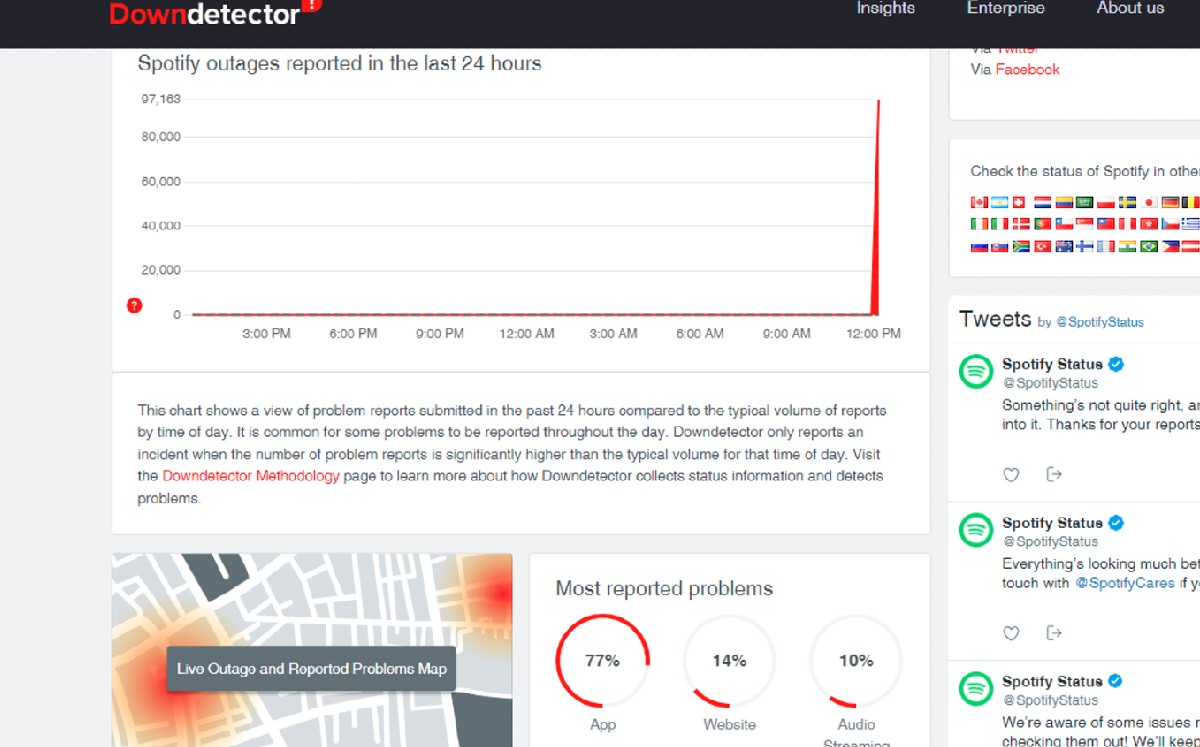Click the Denmark flag

click(1021, 224)
